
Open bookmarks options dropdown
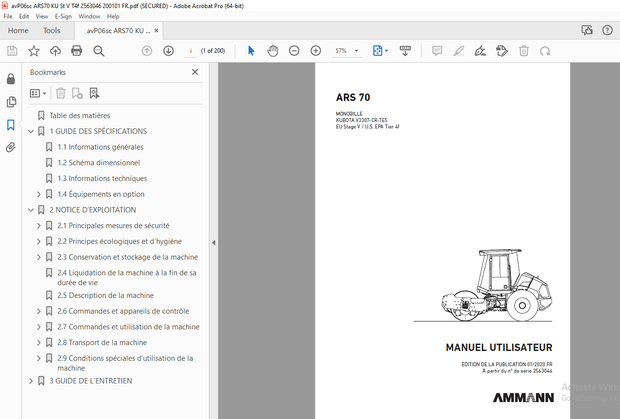click(x=38, y=93)
